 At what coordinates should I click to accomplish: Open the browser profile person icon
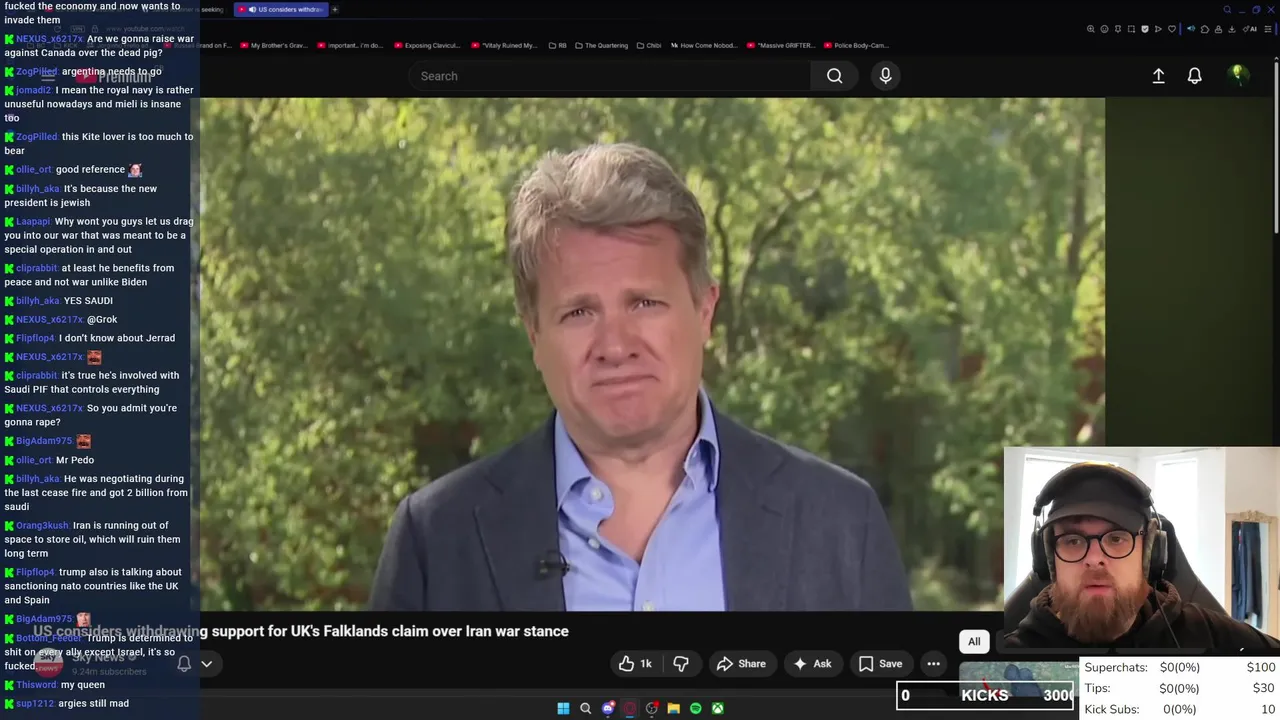pos(1218,29)
